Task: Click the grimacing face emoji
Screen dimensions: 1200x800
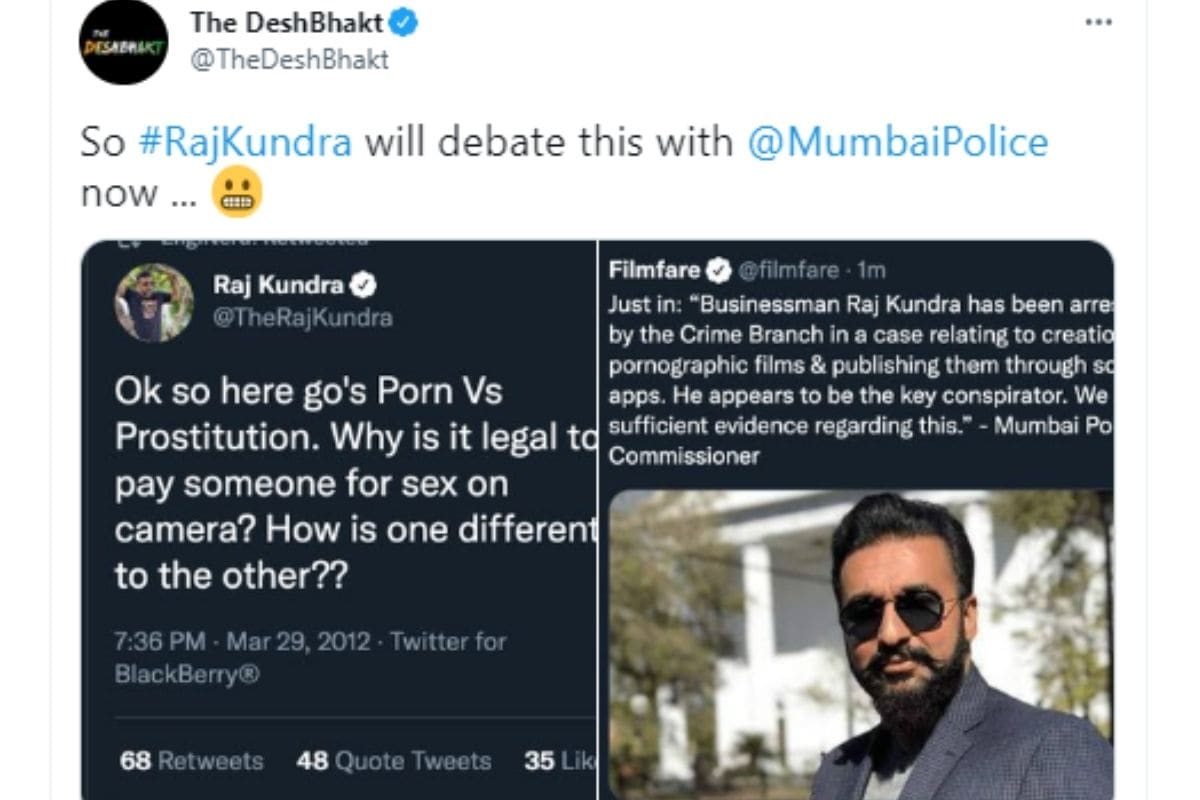Action: [238, 192]
